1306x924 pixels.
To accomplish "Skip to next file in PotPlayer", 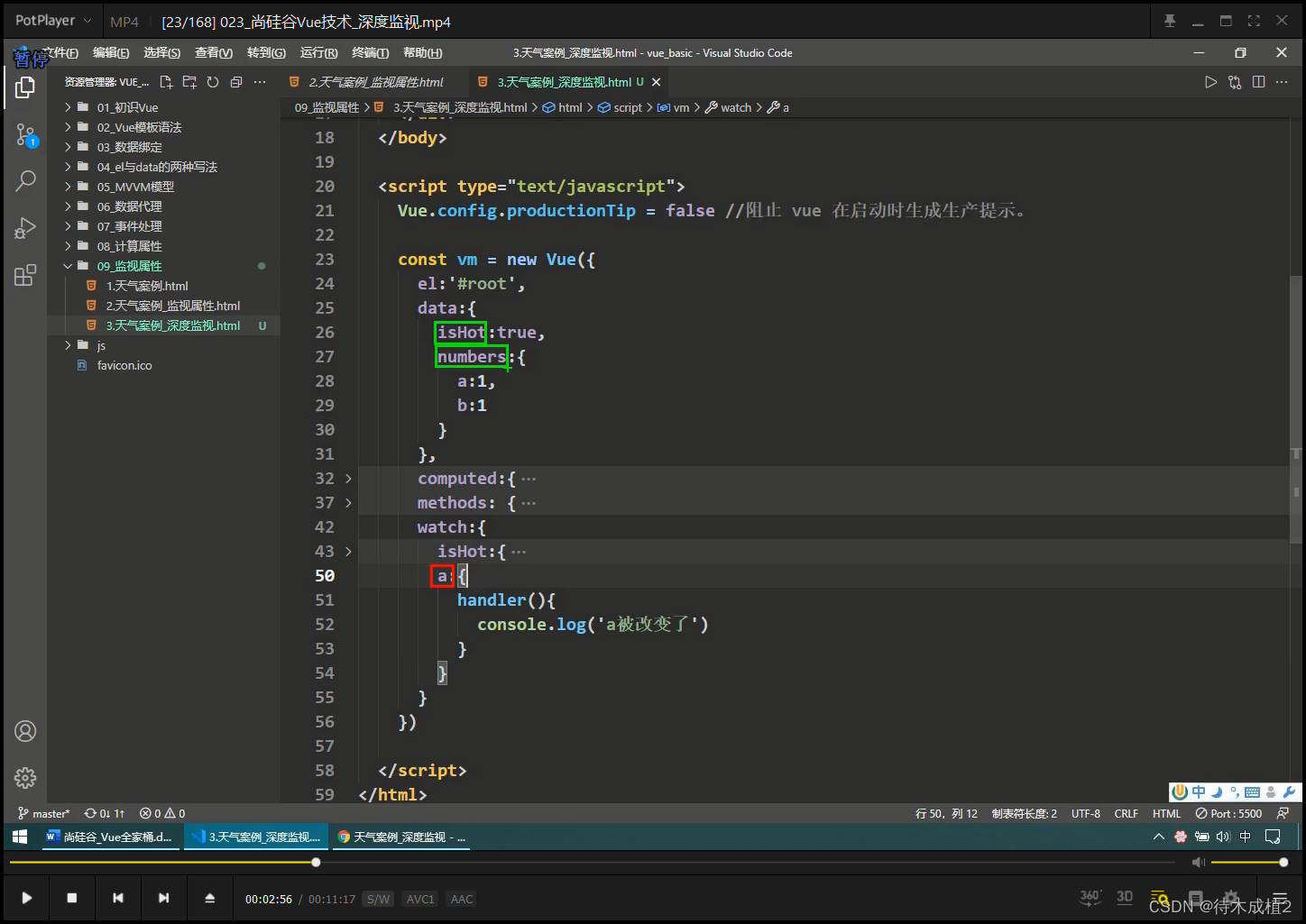I will tap(163, 898).
